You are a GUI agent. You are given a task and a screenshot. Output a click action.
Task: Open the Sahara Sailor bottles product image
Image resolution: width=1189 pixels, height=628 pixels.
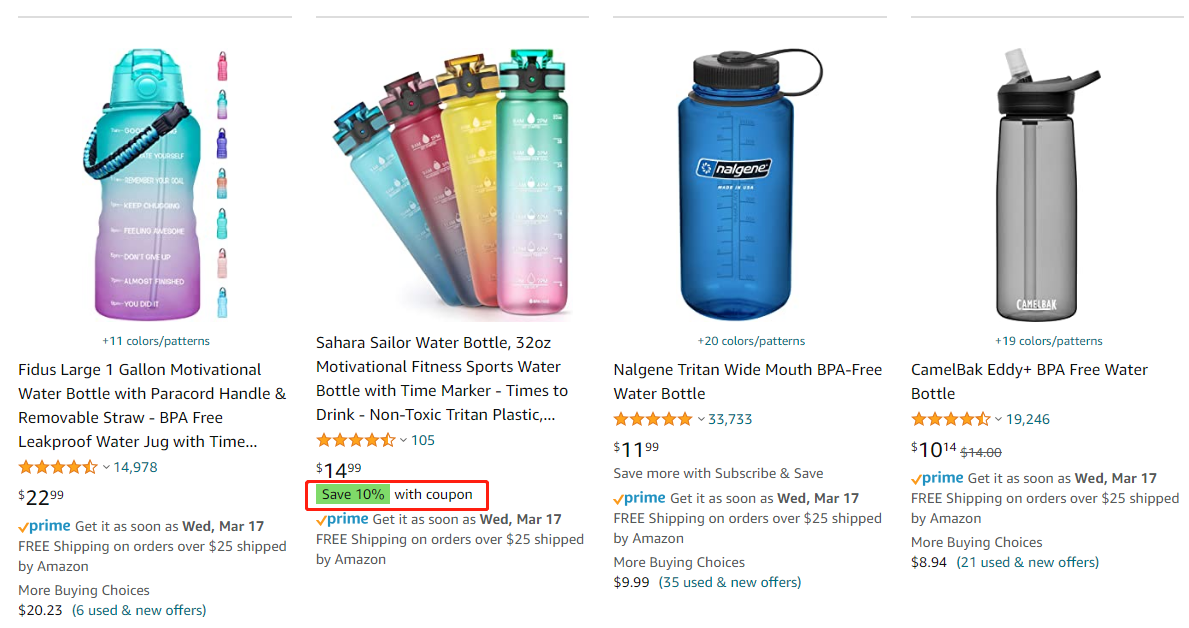coord(451,182)
